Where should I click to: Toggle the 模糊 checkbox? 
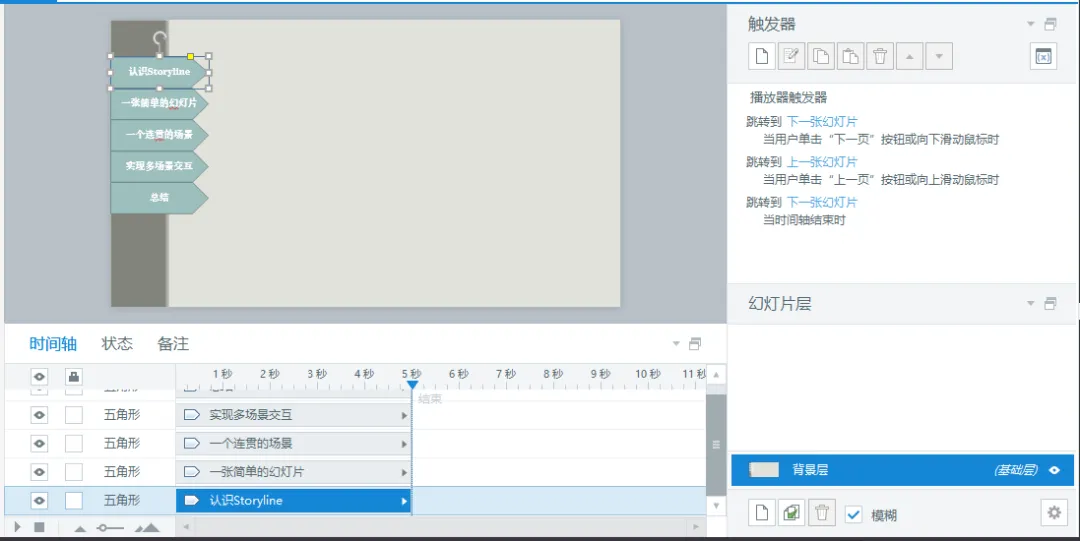point(853,515)
